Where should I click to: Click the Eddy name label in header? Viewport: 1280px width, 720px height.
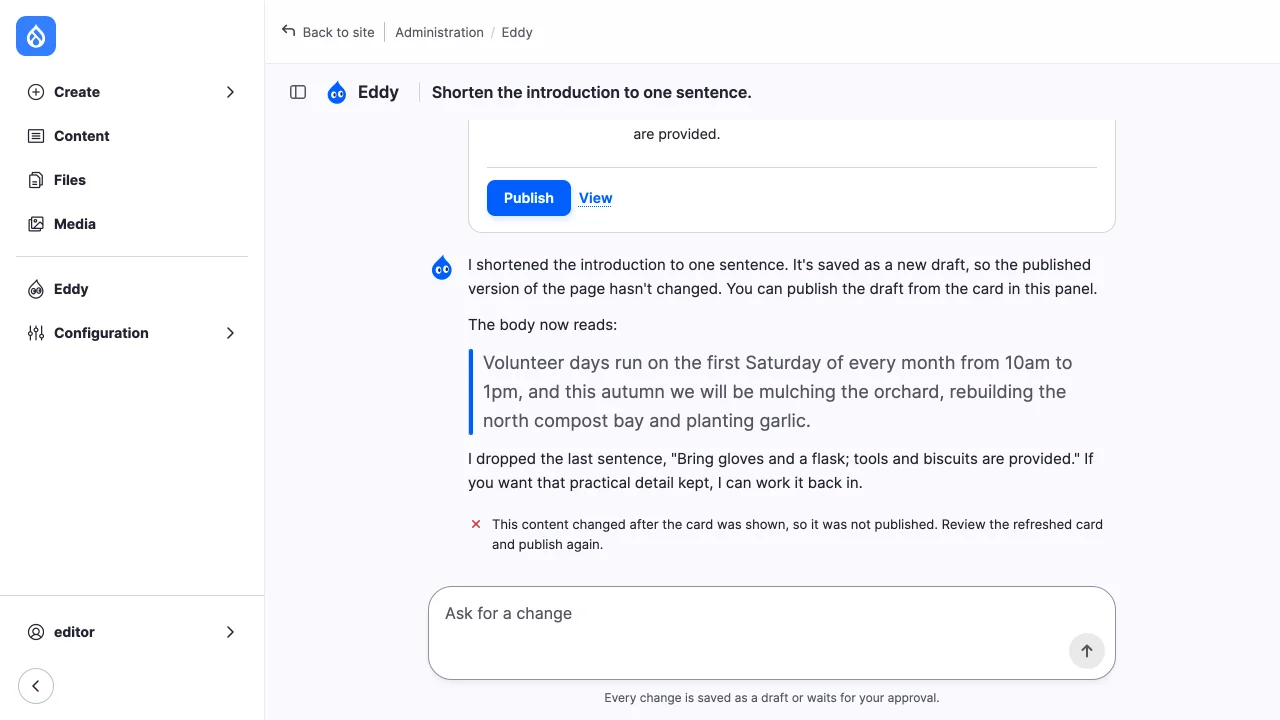[378, 92]
